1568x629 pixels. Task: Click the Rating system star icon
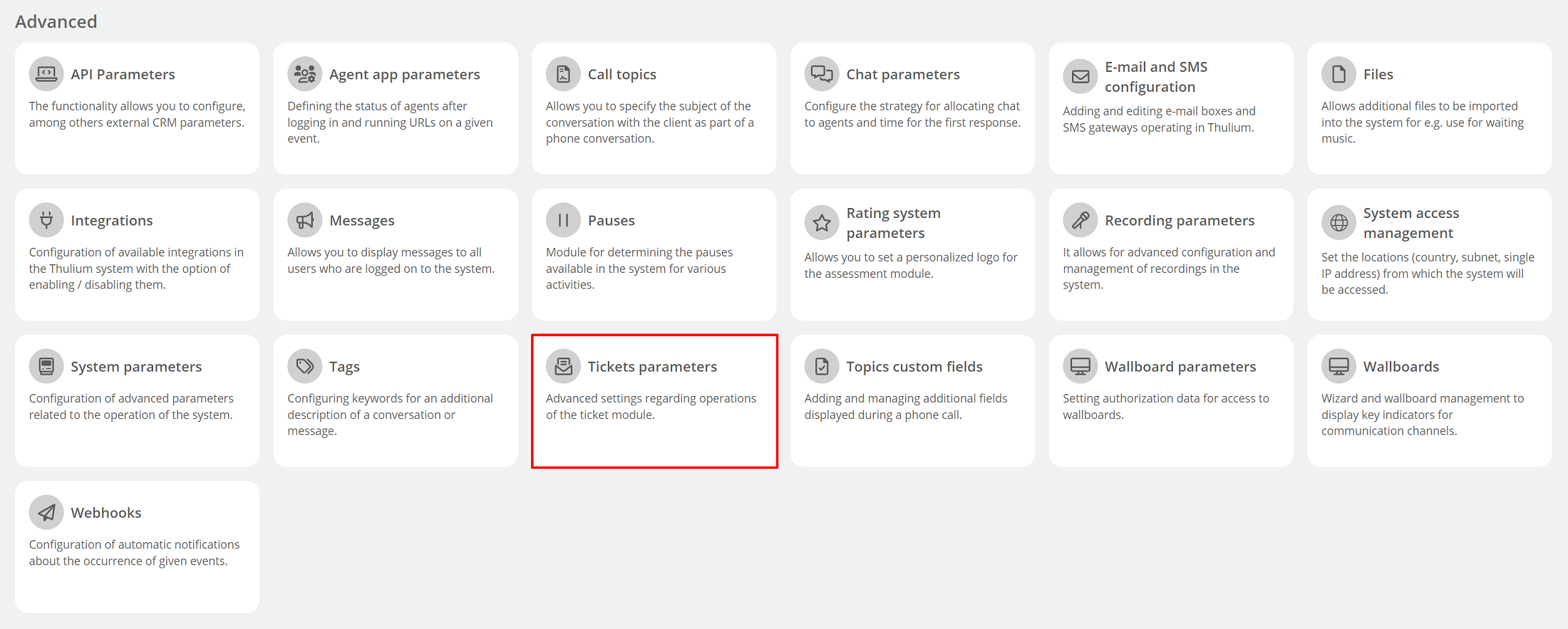[x=822, y=223]
